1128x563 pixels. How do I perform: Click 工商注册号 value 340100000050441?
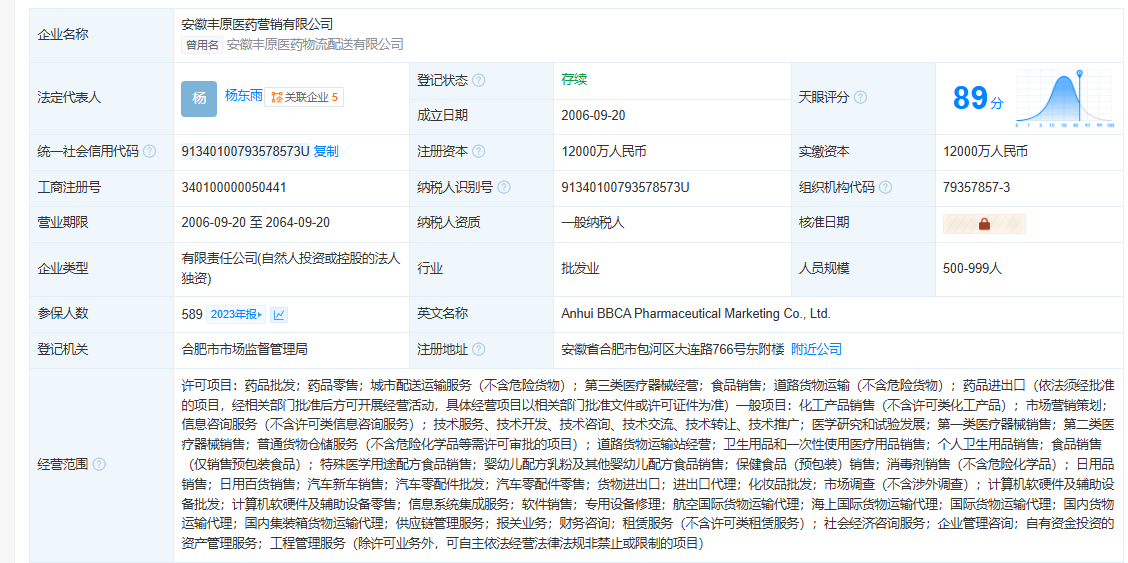pos(234,188)
